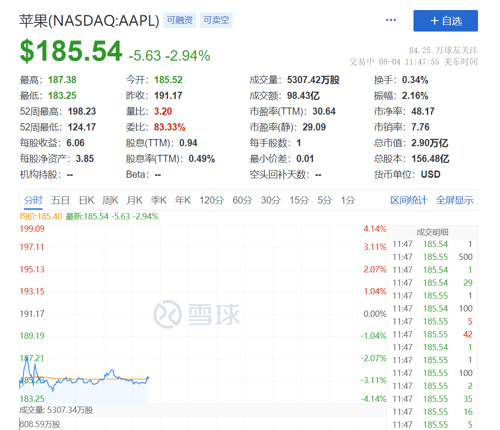Choose the 30分 interval tab

pos(271,200)
